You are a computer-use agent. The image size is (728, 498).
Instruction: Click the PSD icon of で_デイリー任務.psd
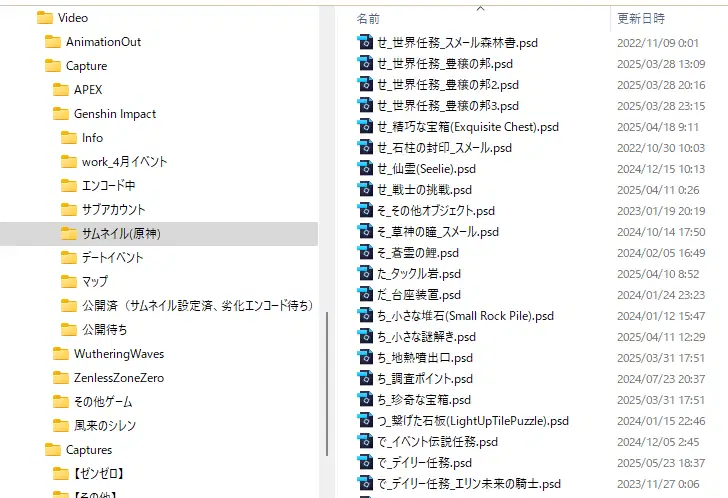[365, 462]
